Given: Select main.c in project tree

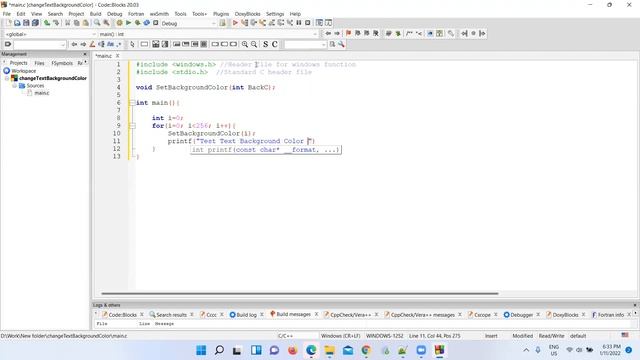Looking at the screenshot, I should click(x=42, y=93).
